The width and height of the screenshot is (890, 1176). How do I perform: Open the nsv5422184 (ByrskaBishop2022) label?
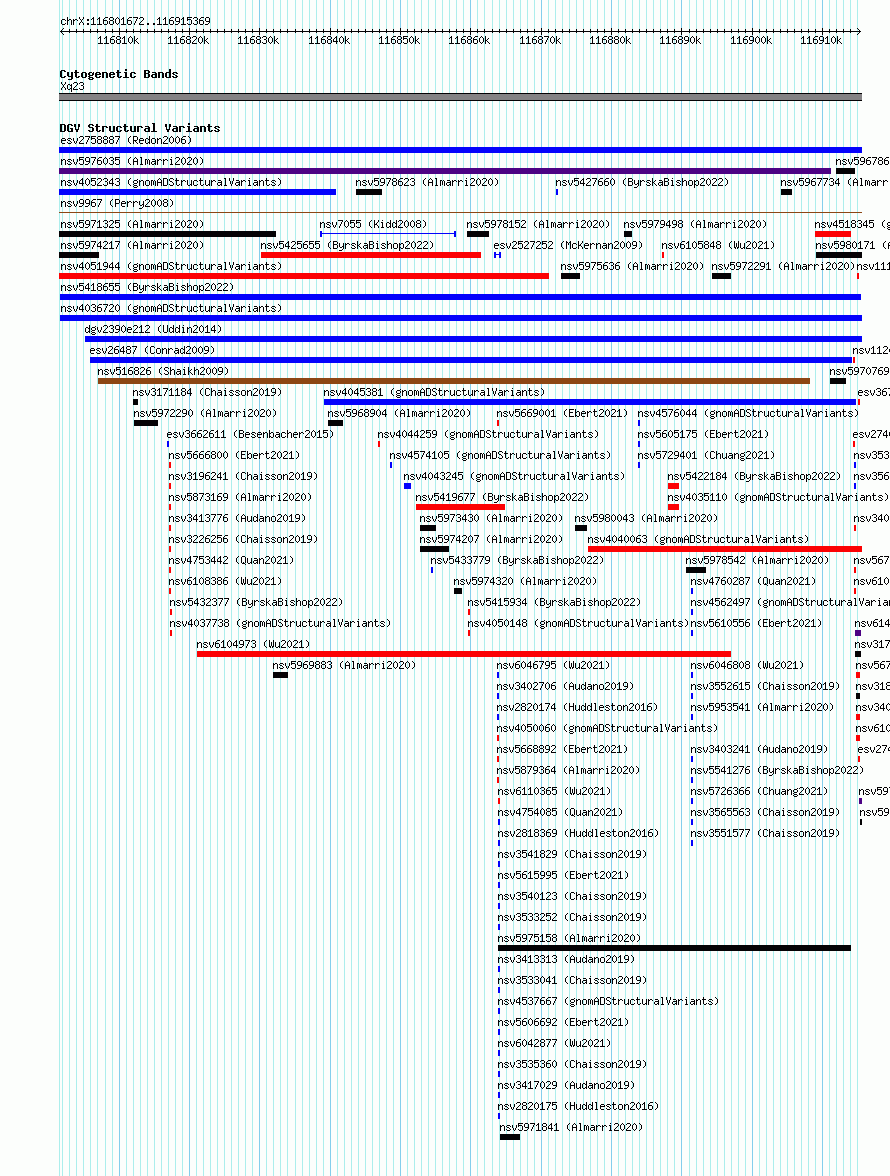point(754,476)
